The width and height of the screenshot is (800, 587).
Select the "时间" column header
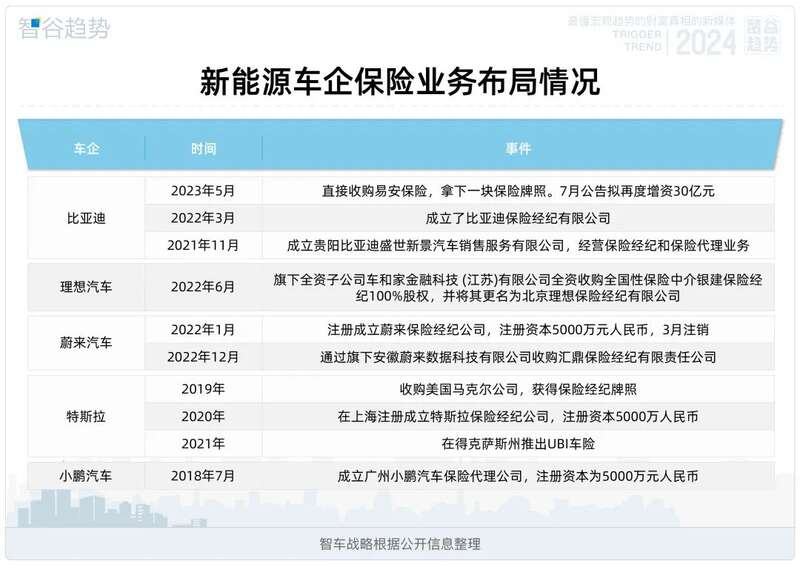point(204,149)
